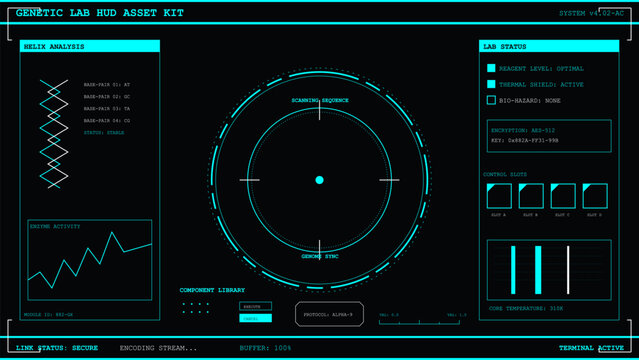The image size is (639, 360).
Task: Click the cyan center dot of scanner
Action: click(x=320, y=180)
